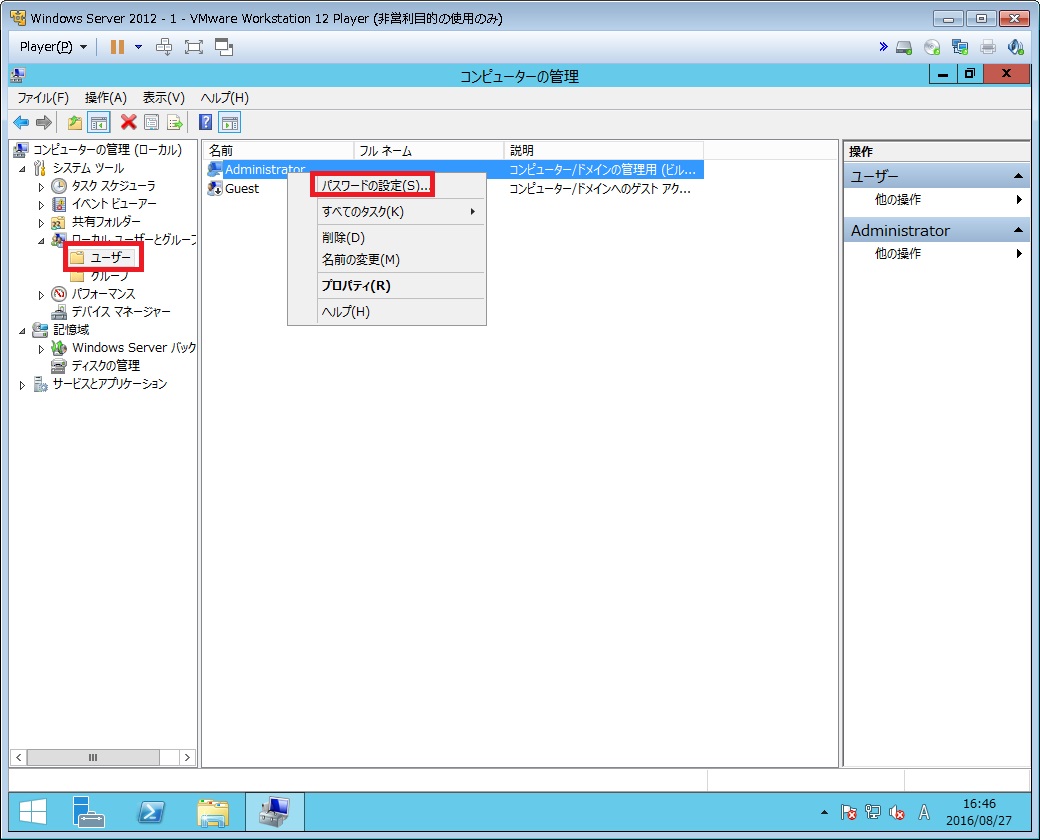
Task: Collapse the 記憶域 tree node
Action: (x=23, y=330)
